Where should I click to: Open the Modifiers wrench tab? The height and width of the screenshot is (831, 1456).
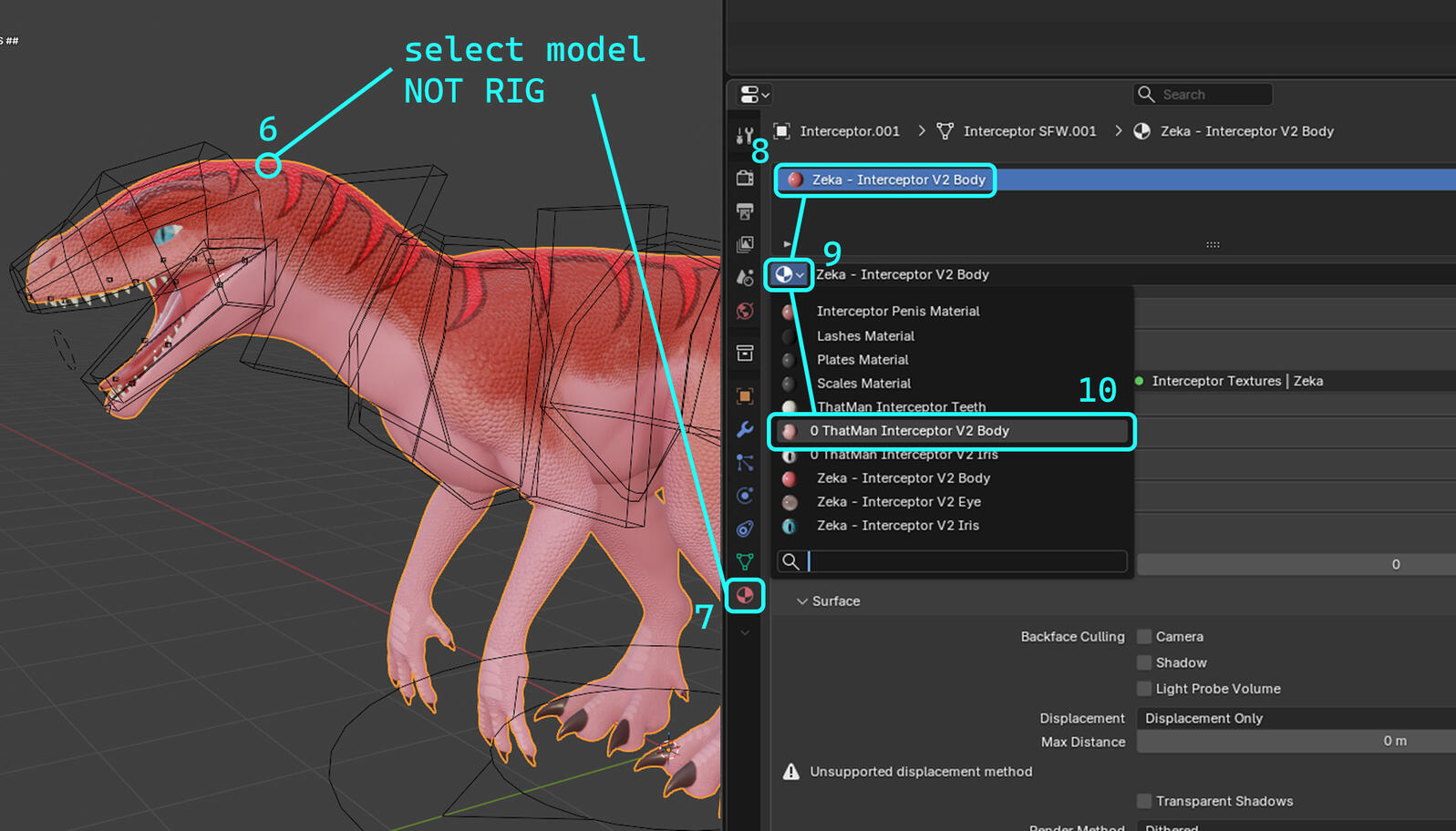(x=745, y=429)
